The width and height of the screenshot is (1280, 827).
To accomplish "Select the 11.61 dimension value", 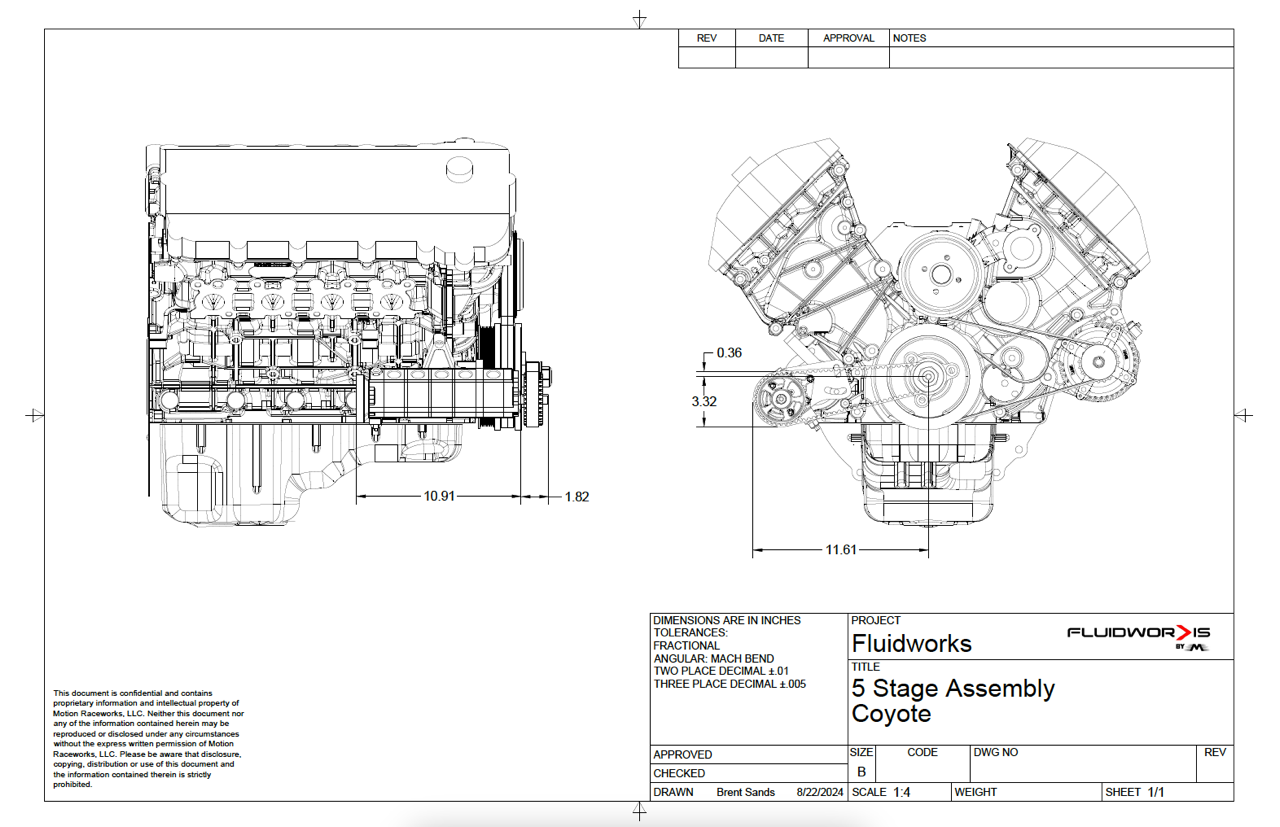I will click(x=841, y=550).
